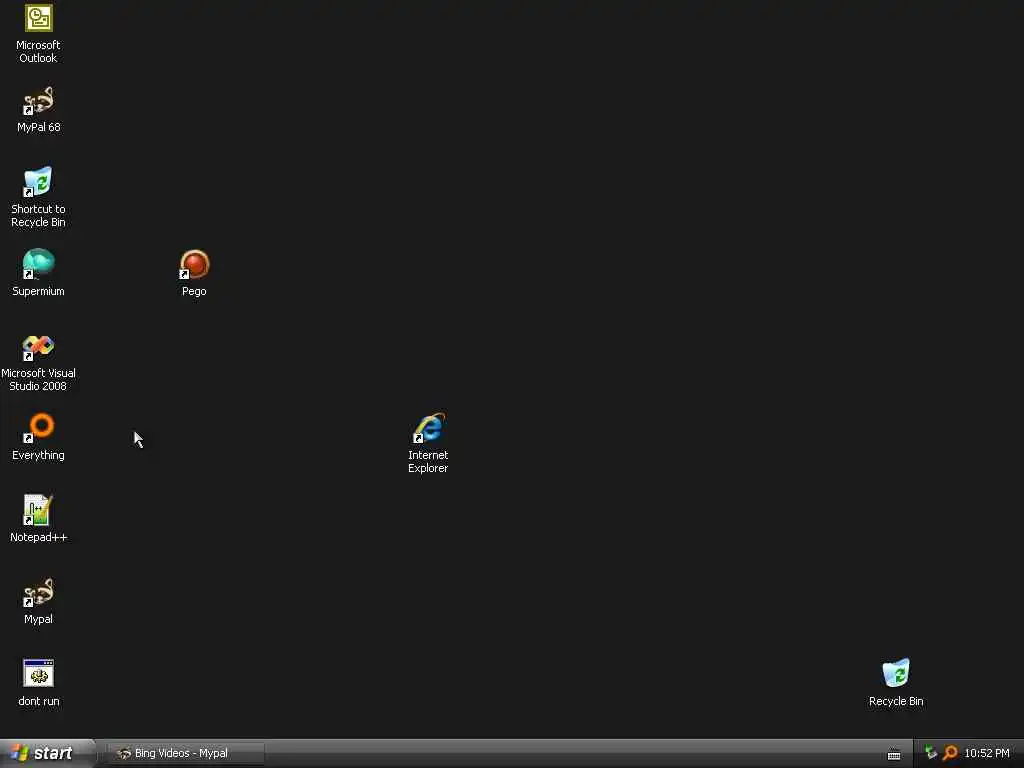
Task: Open the Everything magnifier tray icon
Action: [950, 753]
